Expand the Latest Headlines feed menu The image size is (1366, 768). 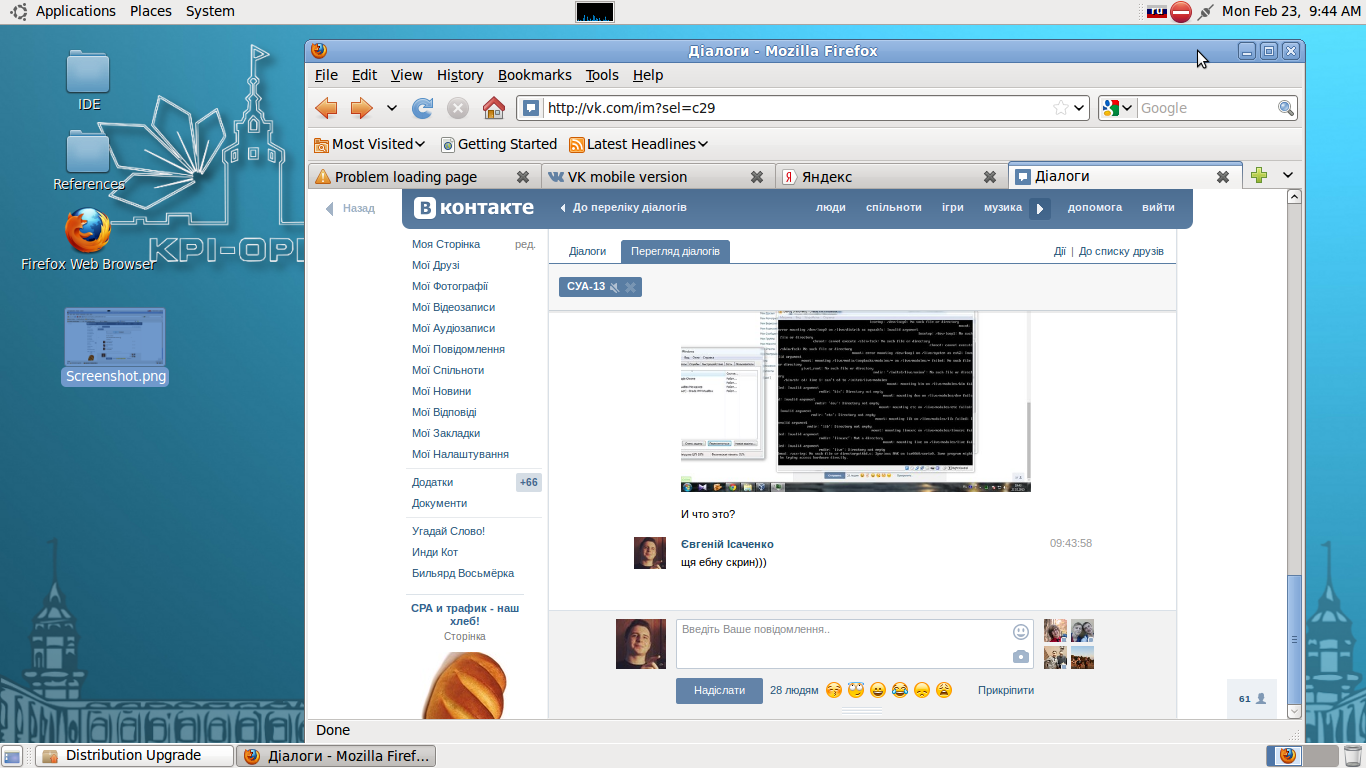click(x=639, y=144)
